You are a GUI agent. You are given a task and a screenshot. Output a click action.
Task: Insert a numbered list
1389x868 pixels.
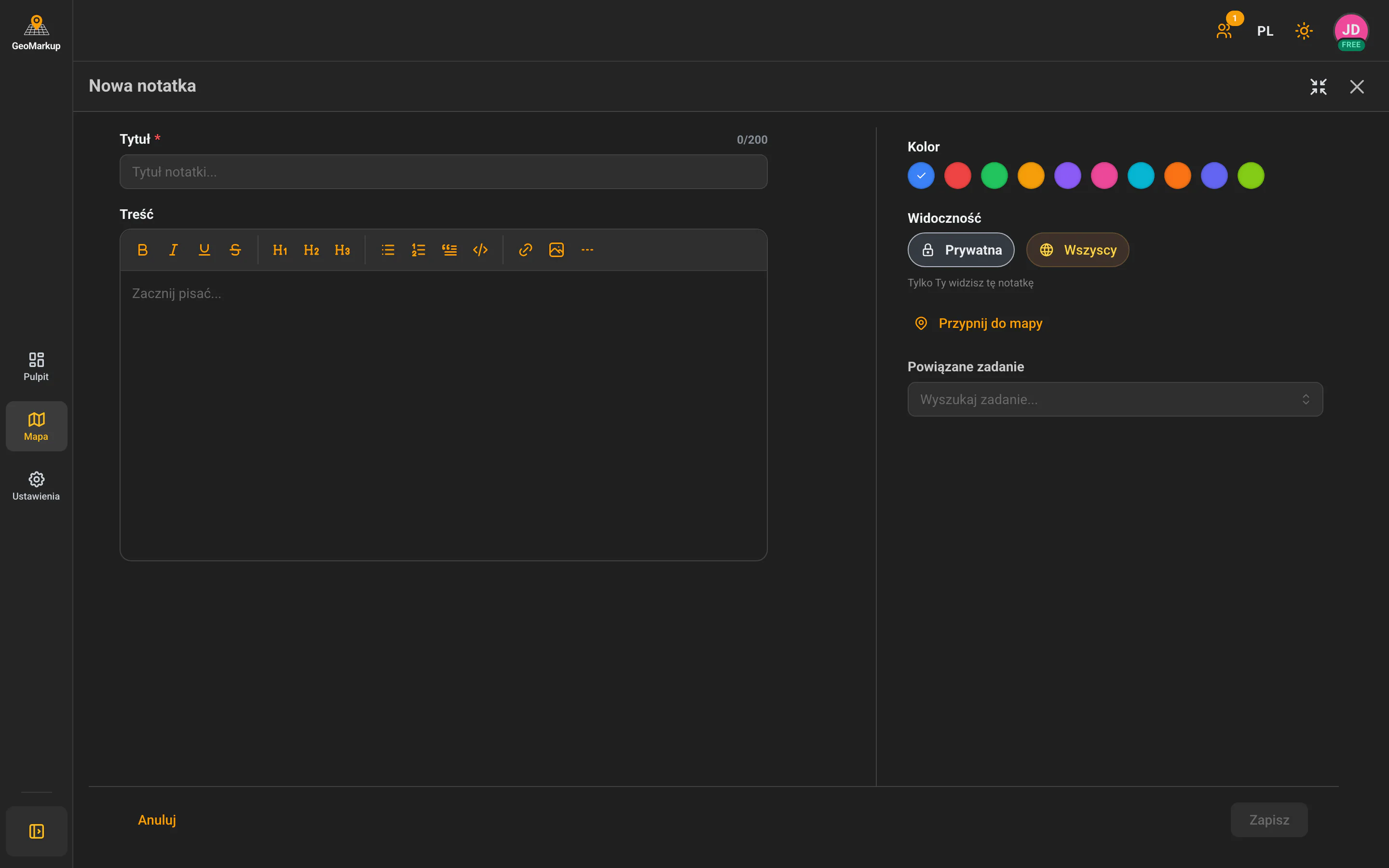point(419,250)
